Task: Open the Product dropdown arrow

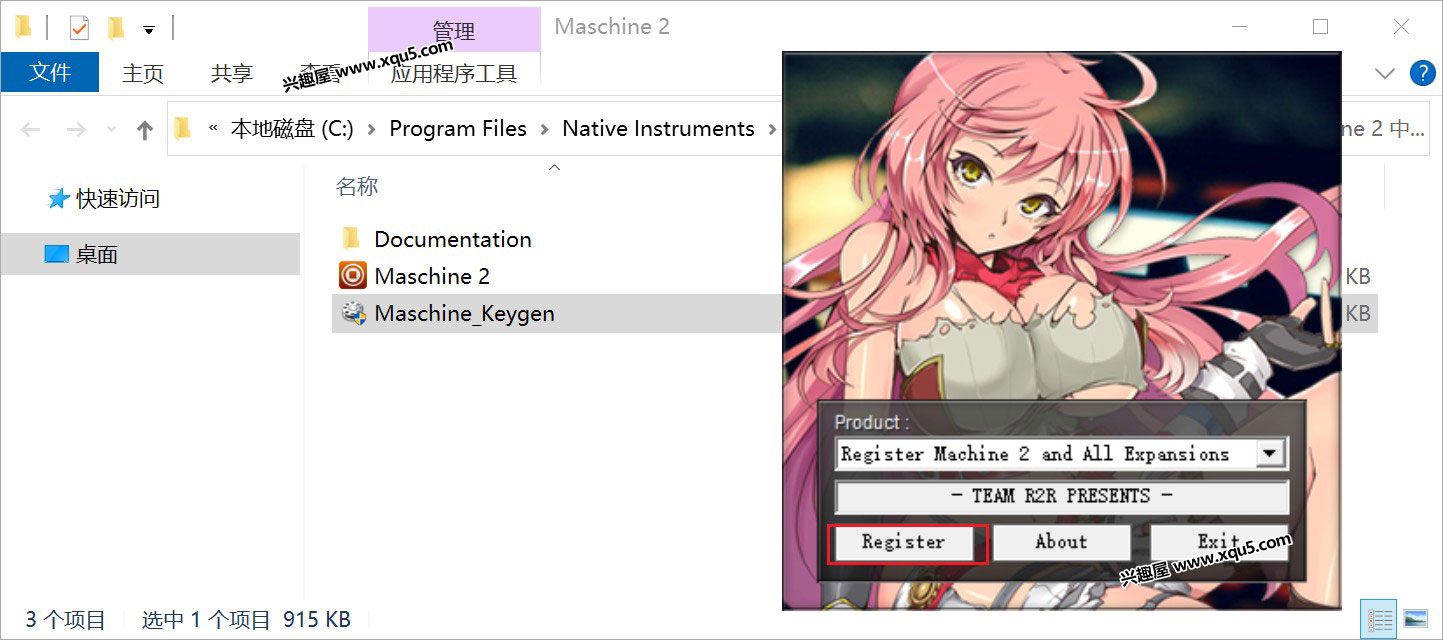Action: click(1269, 454)
